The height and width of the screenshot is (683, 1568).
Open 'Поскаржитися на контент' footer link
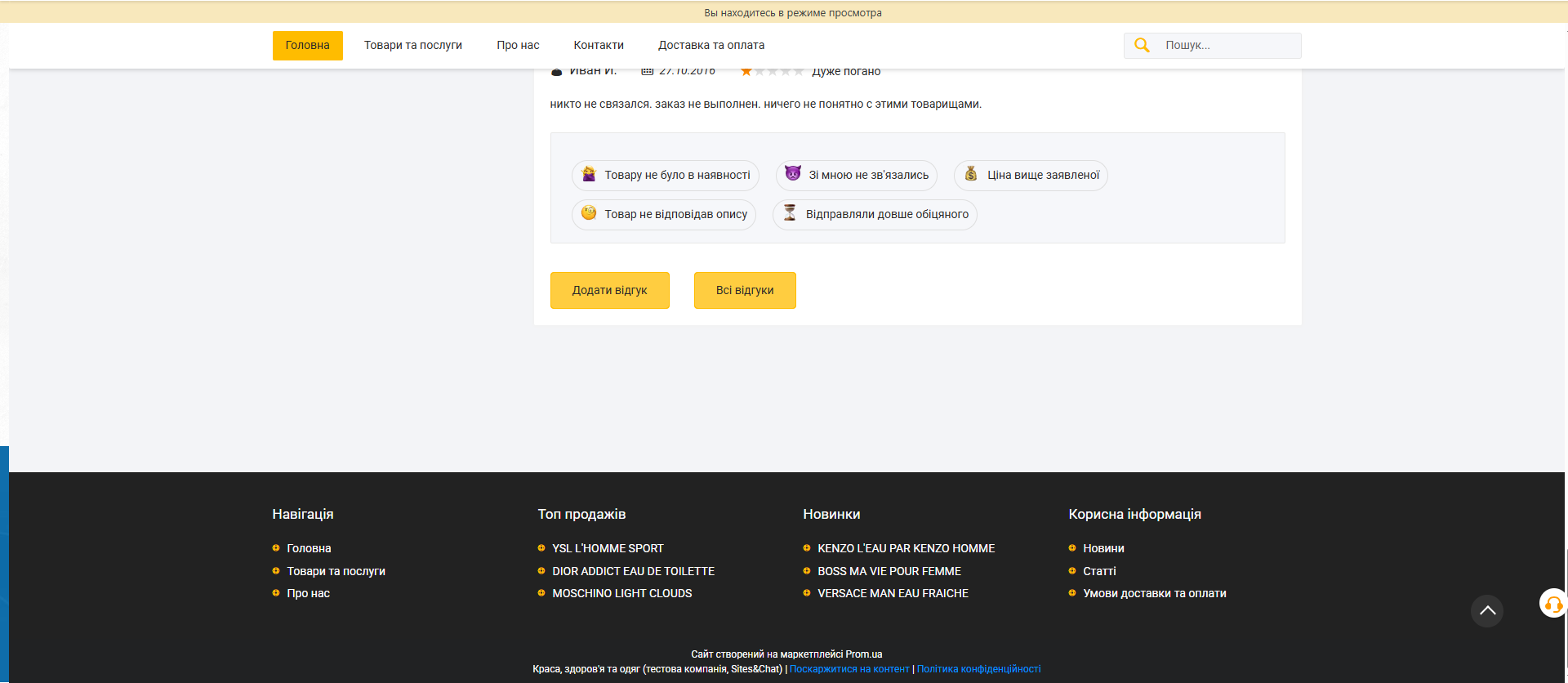pyautogui.click(x=849, y=669)
